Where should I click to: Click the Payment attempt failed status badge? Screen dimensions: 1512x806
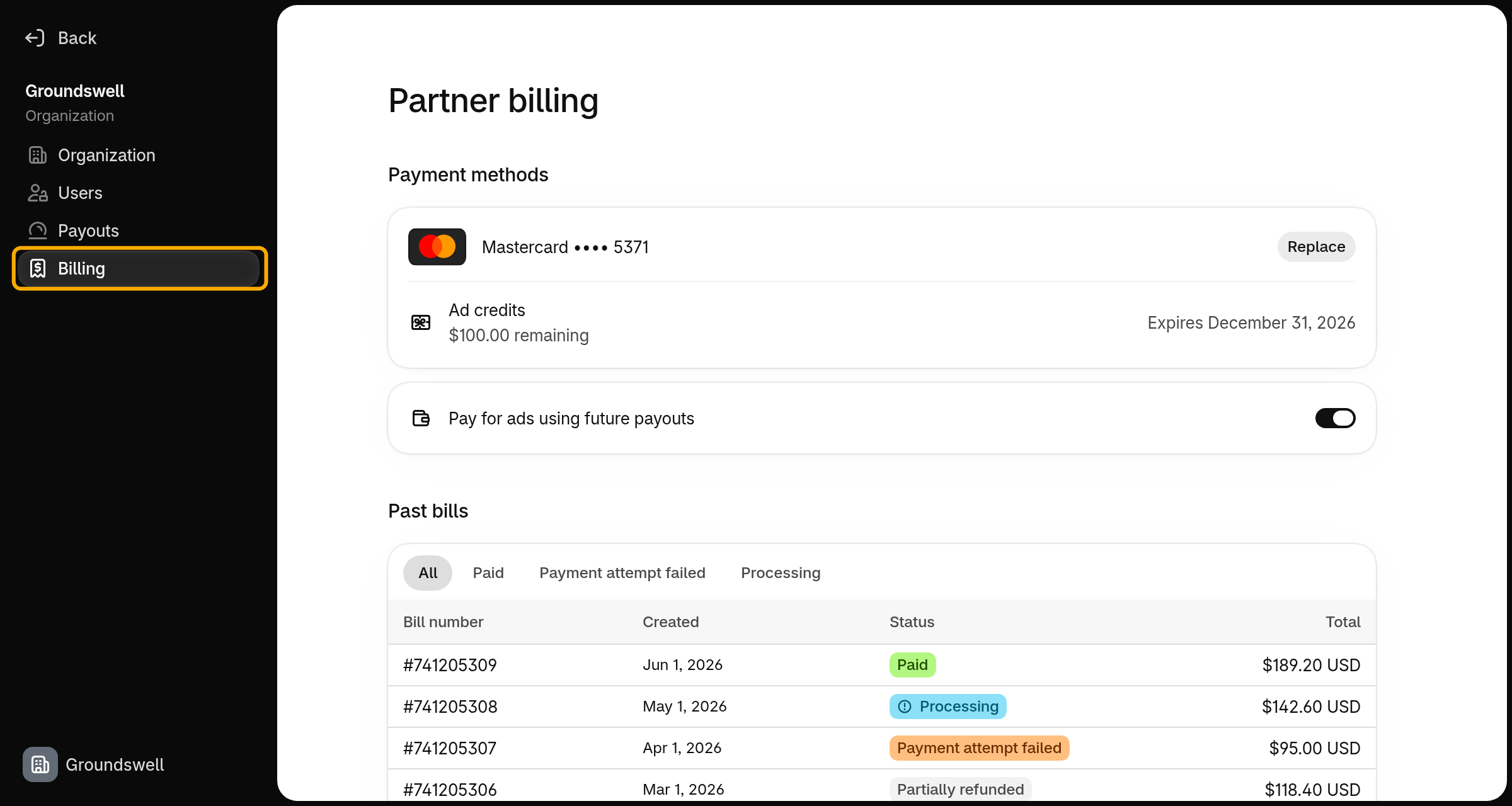979,748
